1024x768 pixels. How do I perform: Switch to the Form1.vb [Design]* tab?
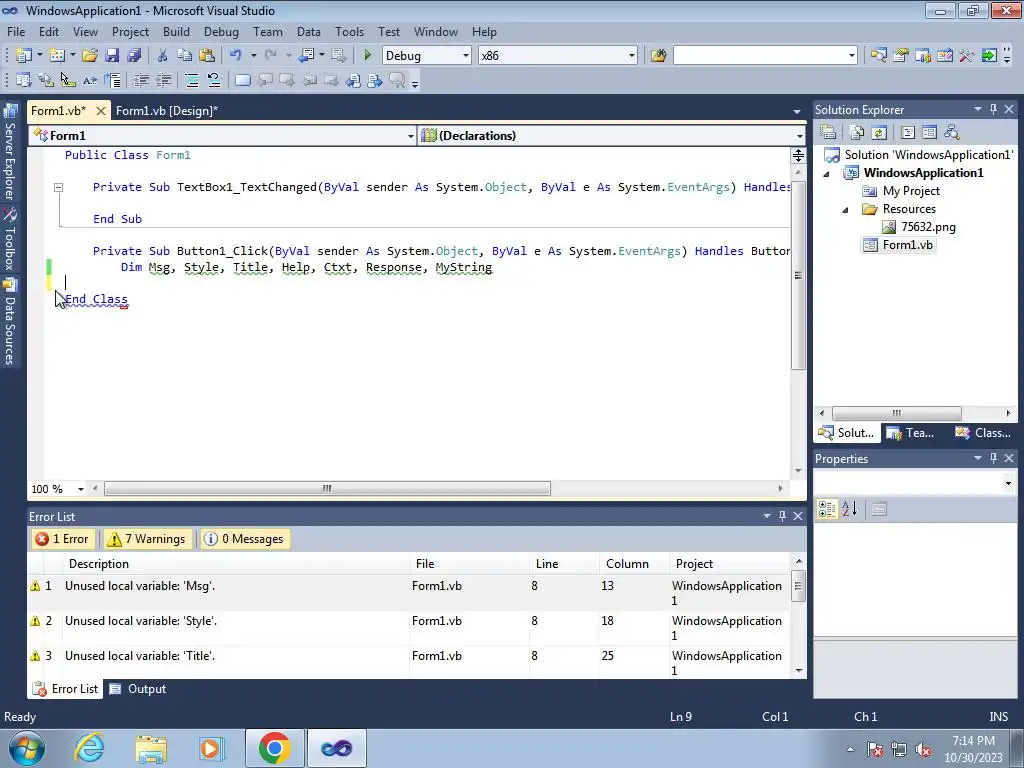(167, 110)
